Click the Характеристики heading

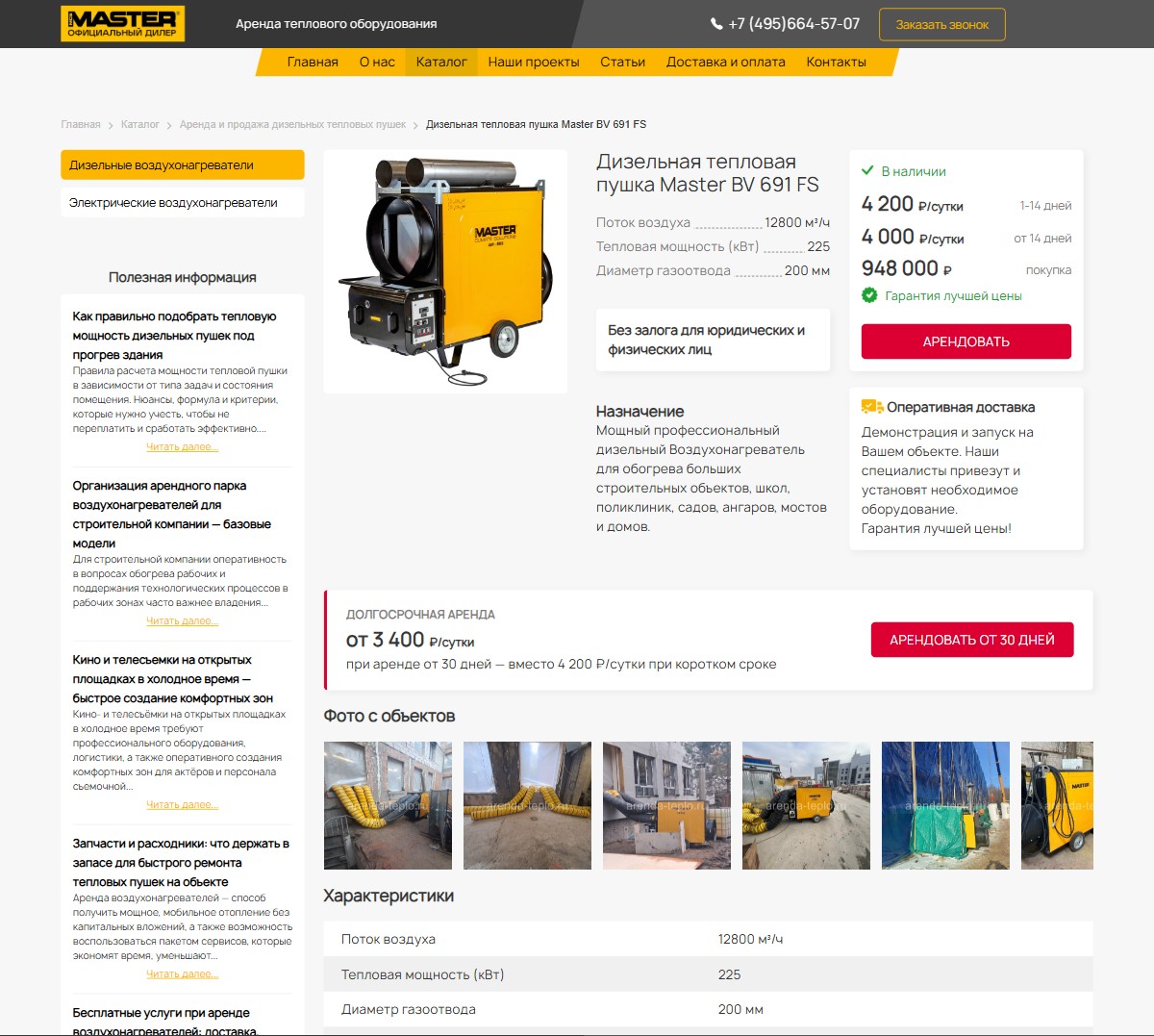[x=389, y=896]
